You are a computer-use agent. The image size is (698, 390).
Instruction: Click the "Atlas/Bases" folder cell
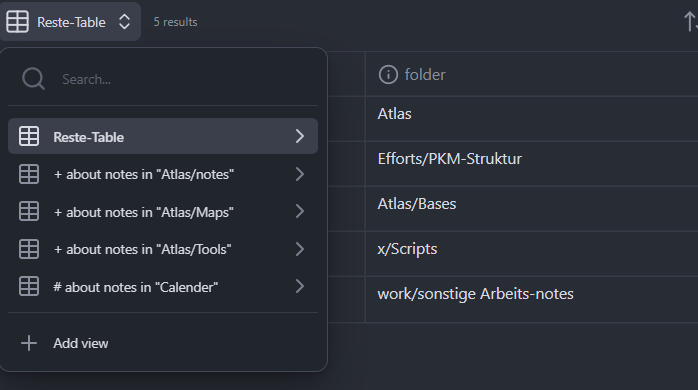(x=532, y=208)
